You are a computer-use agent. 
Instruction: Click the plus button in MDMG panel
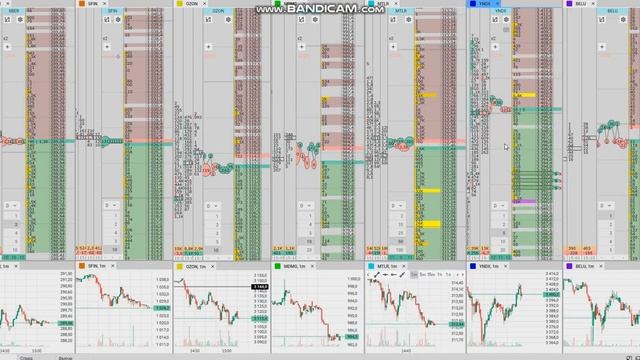(302, 47)
